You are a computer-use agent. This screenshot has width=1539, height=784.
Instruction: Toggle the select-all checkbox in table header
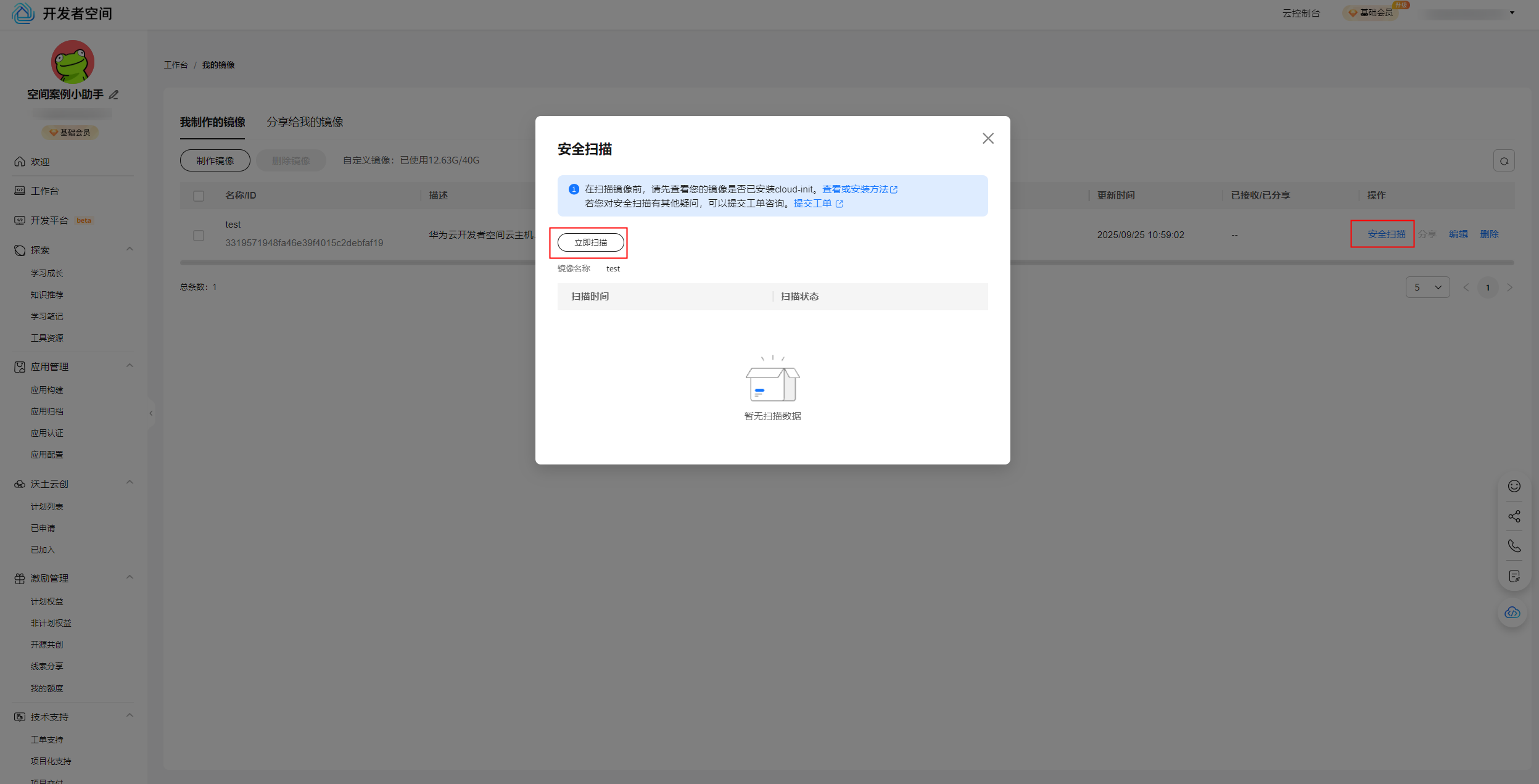199,196
